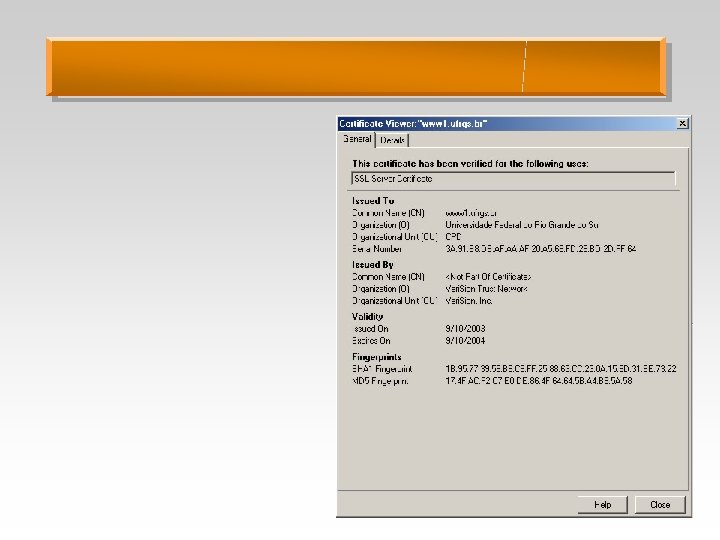This screenshot has height=540, width=720.
Task: Click the Close button at bottom
Action: [660, 505]
